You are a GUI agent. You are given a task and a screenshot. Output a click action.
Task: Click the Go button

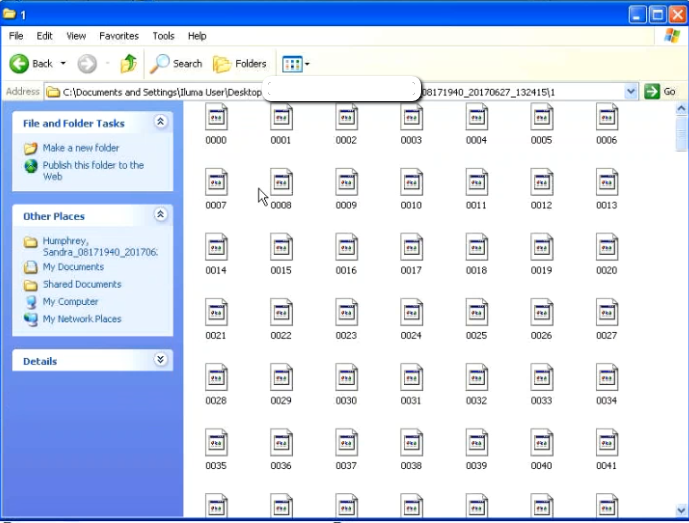[660, 92]
